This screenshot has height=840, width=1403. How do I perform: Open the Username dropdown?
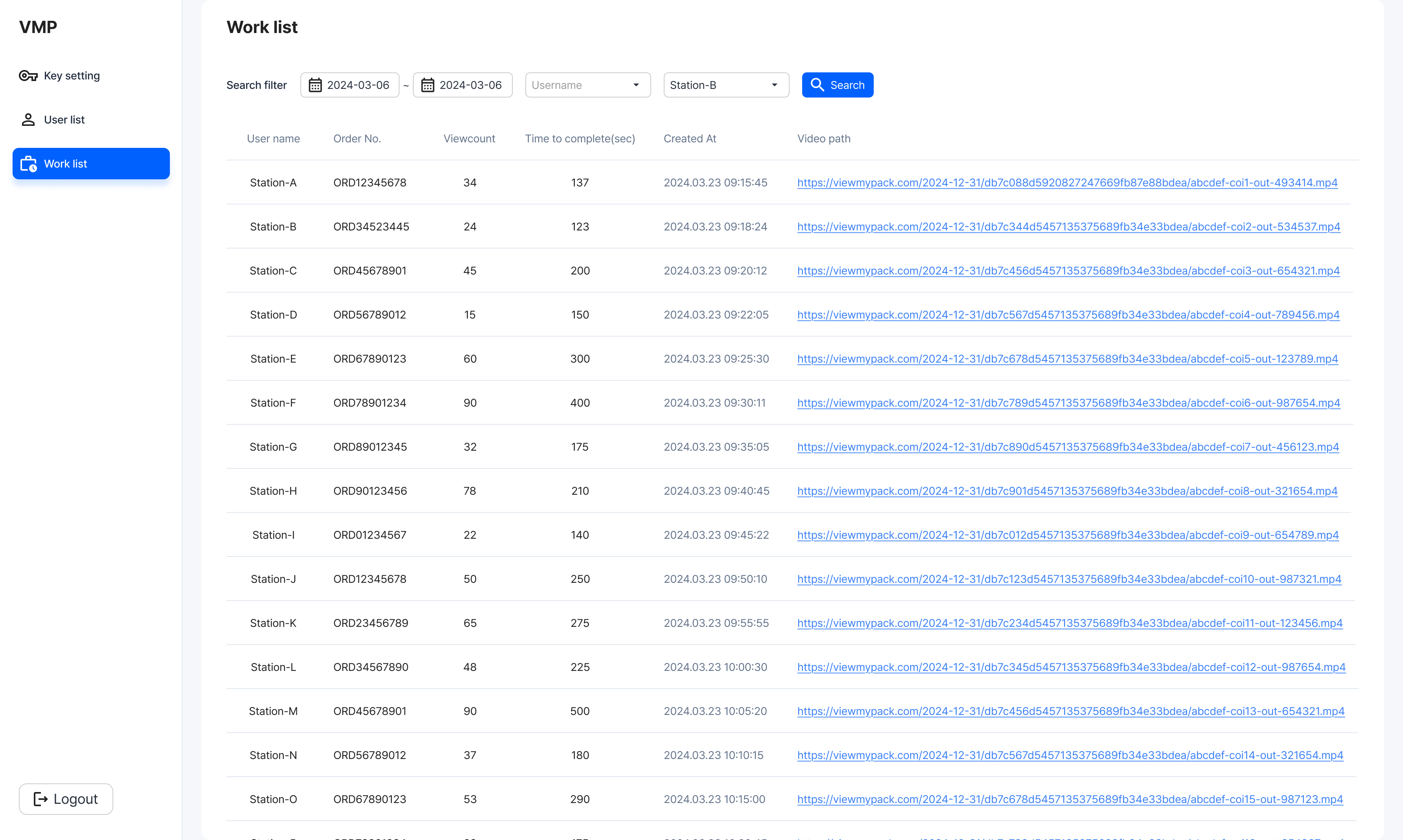587,85
